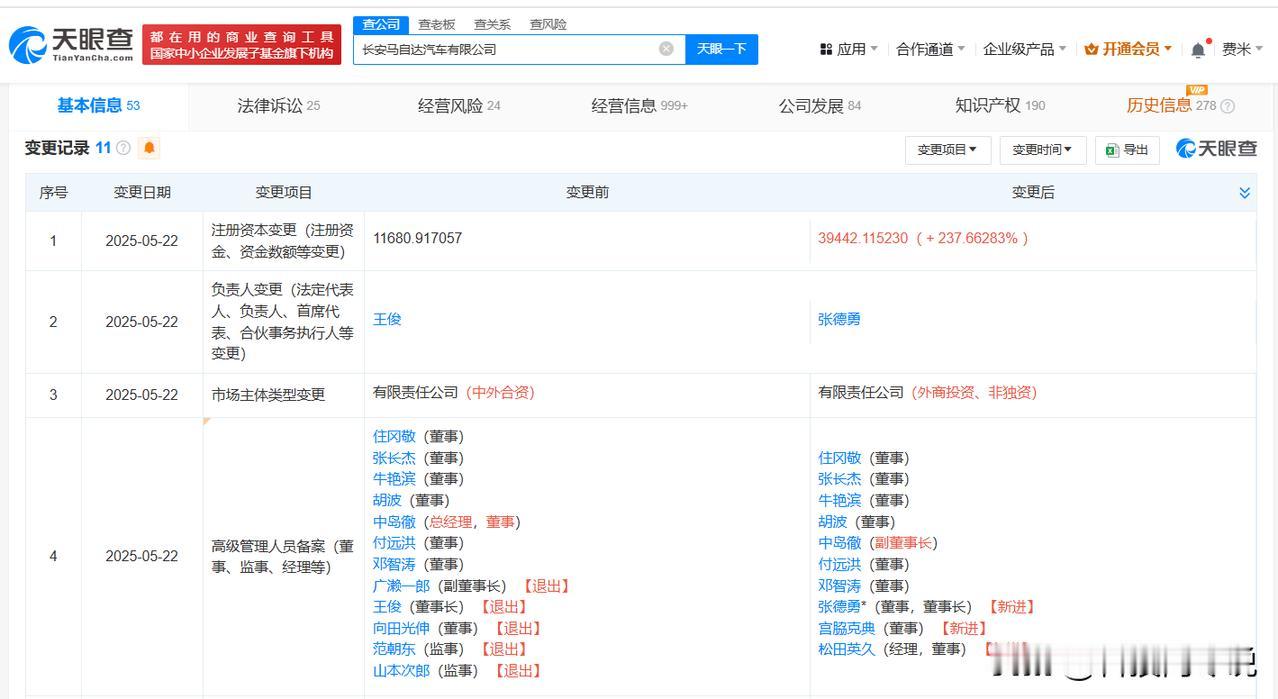
Task: Click the 变更日期 column header
Action: pos(142,192)
